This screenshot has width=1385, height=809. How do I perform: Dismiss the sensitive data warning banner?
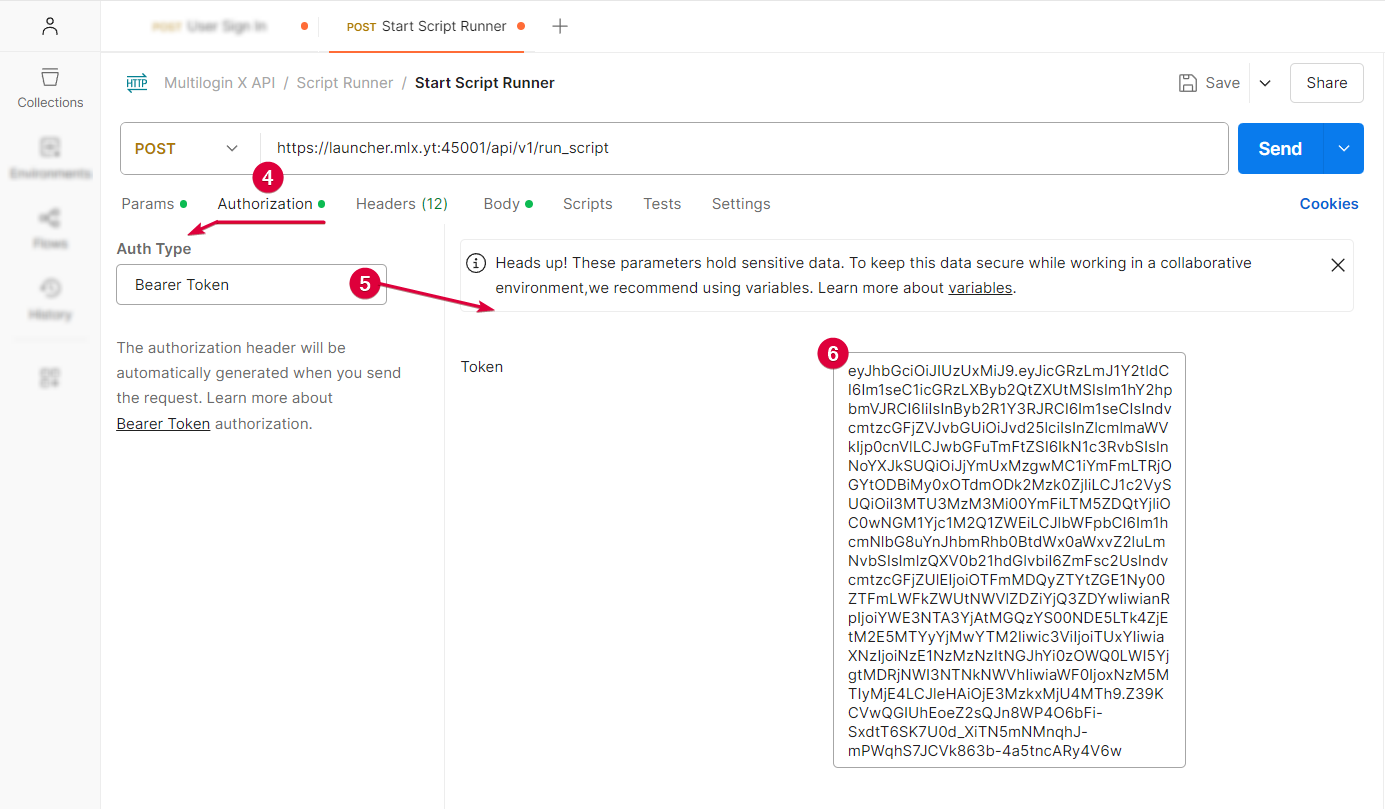(1338, 264)
